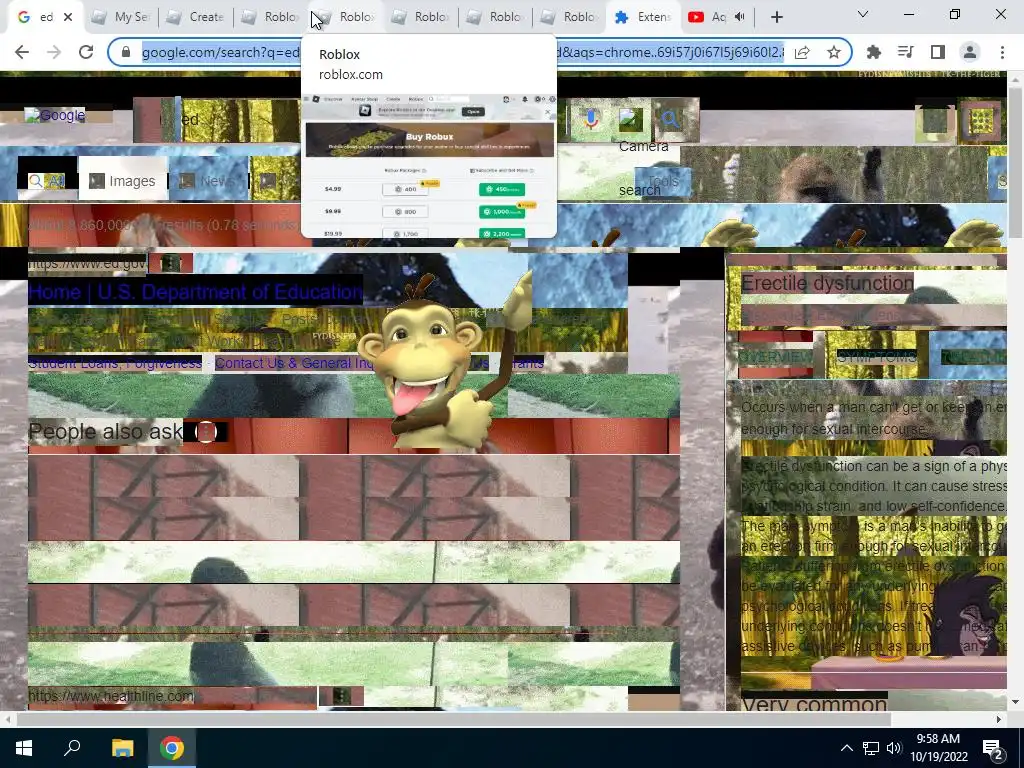Screen dimensions: 1024x768
Task: Open the tab search dropdown chevron
Action: point(862,14)
